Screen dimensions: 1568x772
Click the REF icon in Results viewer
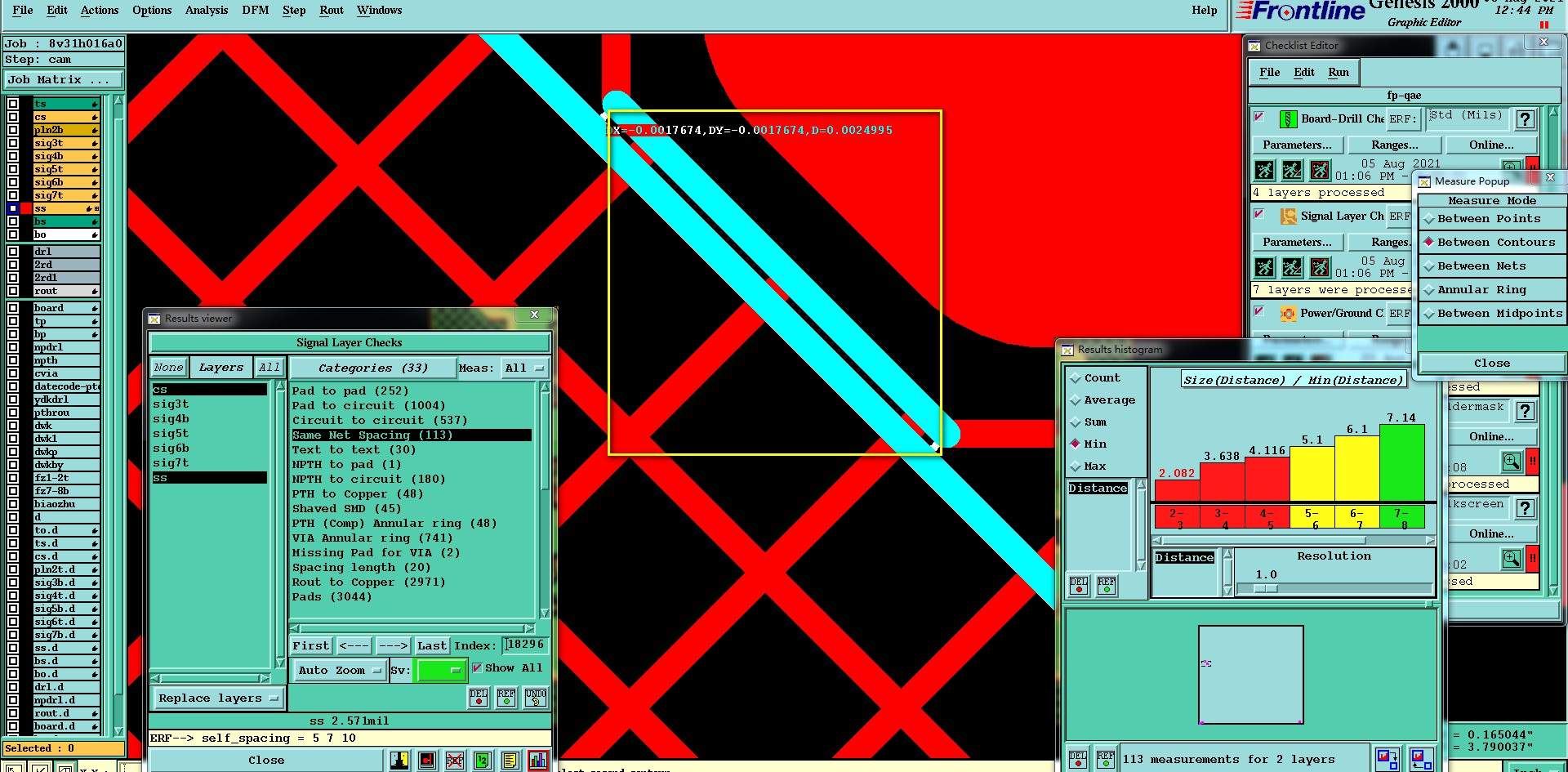(x=506, y=698)
